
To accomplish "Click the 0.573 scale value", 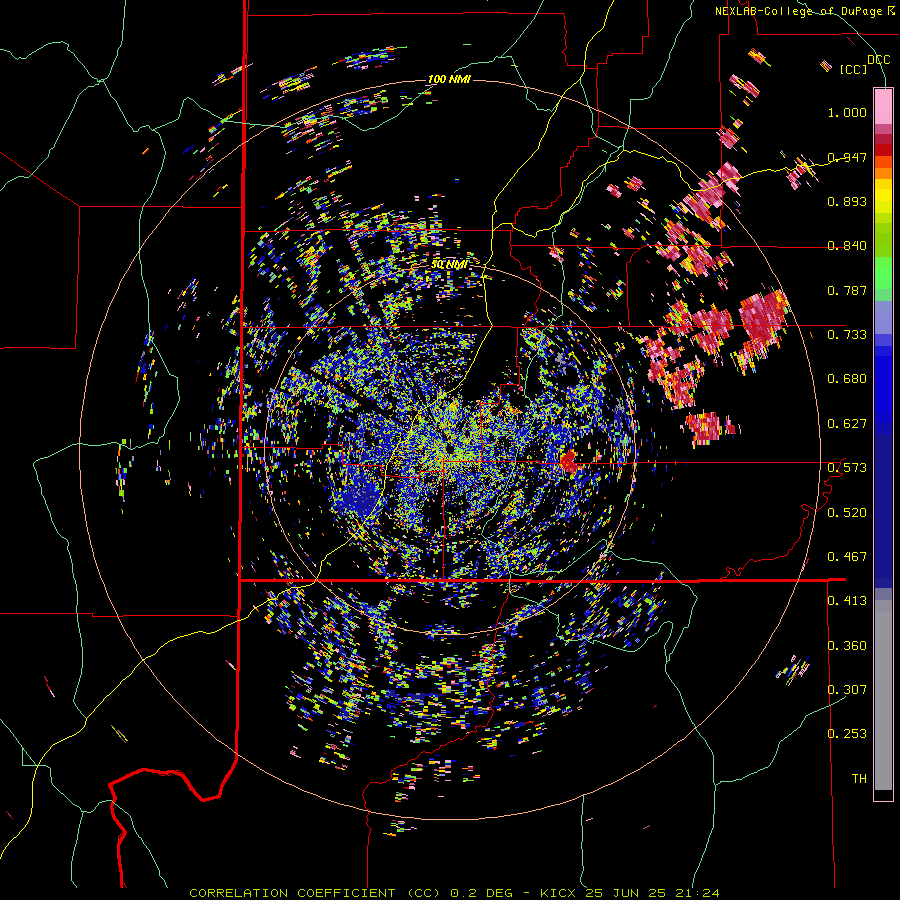I will click(847, 468).
